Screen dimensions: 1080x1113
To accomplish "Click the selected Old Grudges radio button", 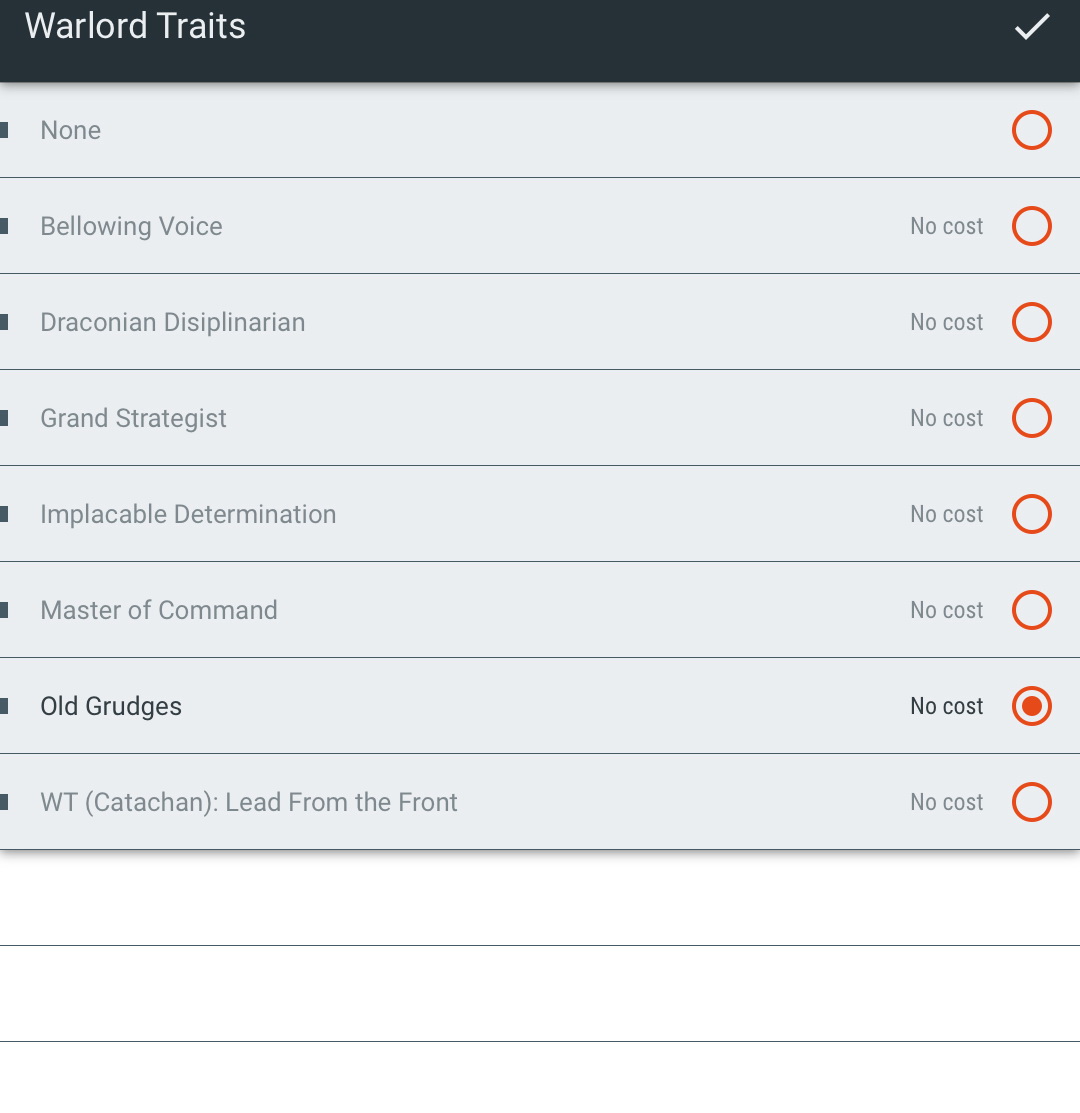I will click(x=1031, y=706).
